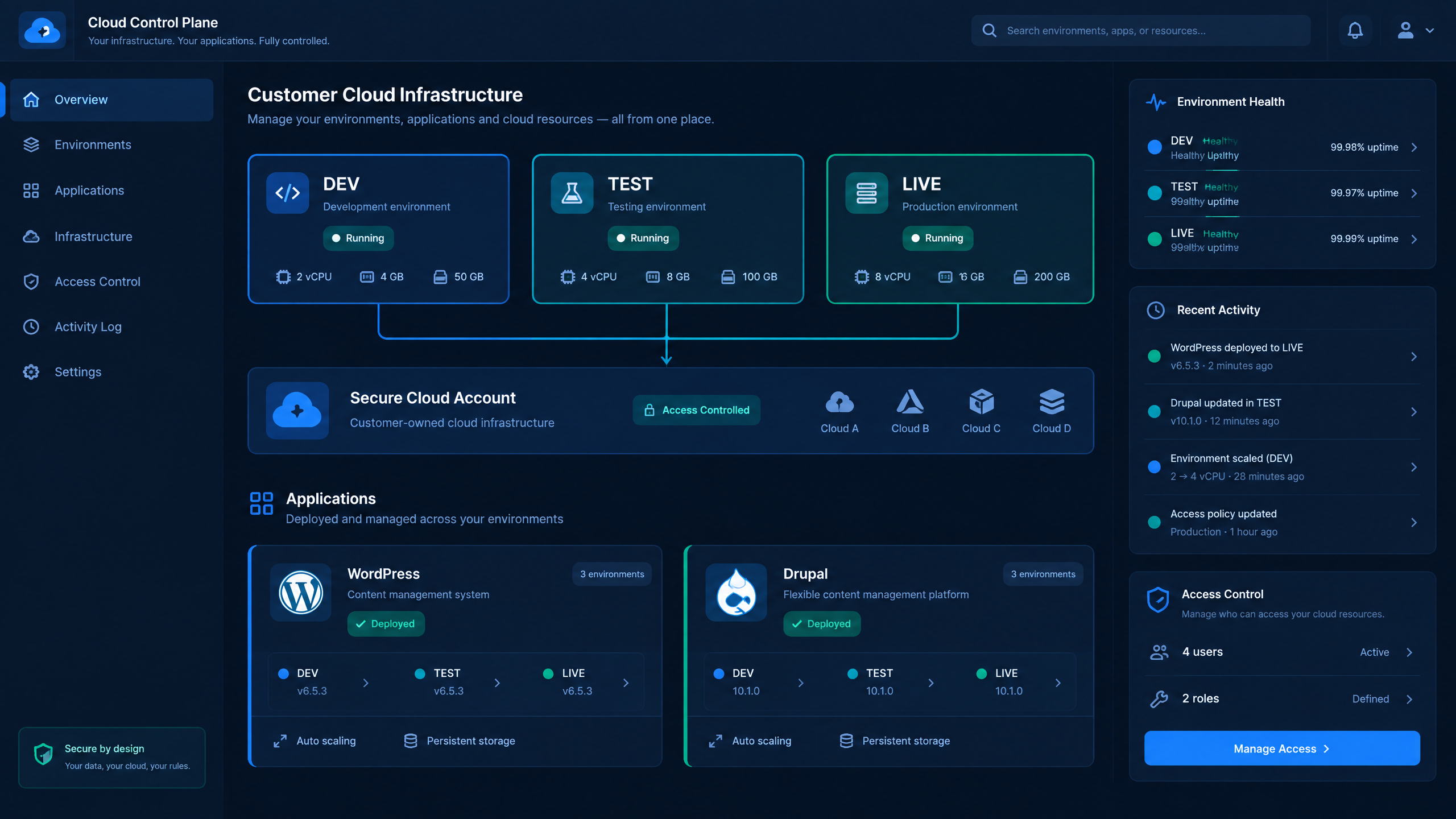This screenshot has height=819, width=1456.
Task: Navigate to Access Control in sidebar
Action: [x=111, y=282]
